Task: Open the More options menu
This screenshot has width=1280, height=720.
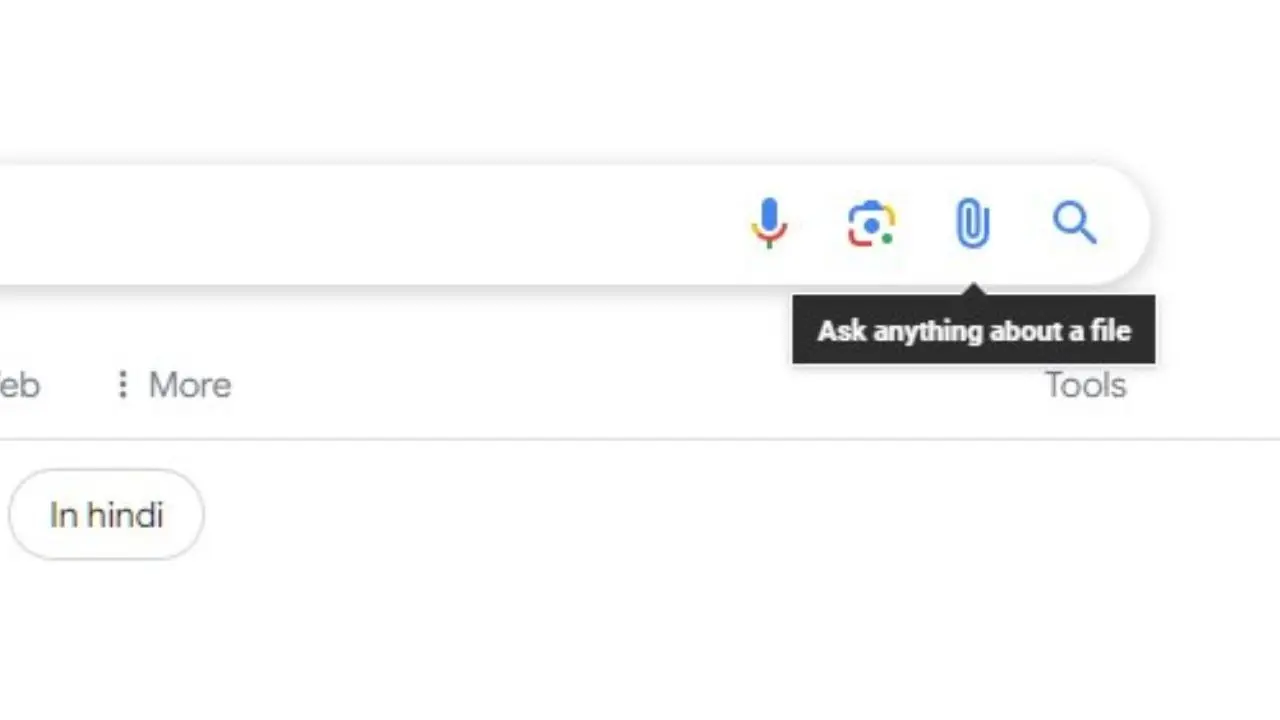Action: [x=189, y=385]
